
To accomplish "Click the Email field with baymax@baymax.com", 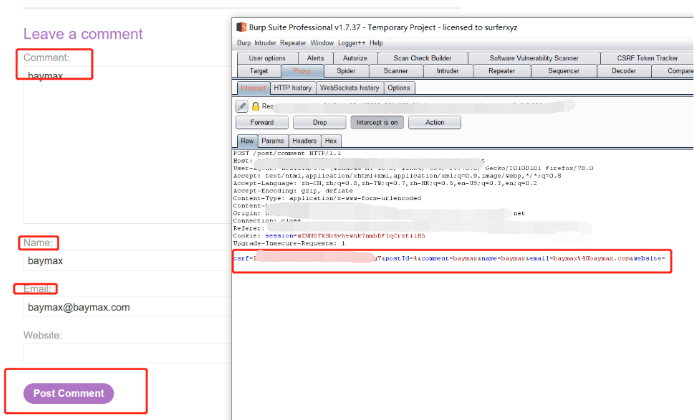I will coord(127,307).
